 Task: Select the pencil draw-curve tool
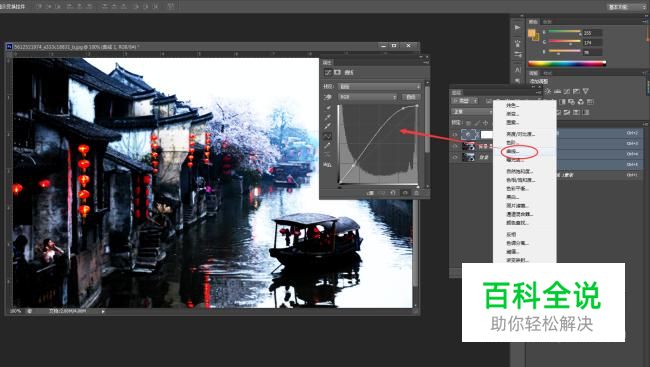point(327,146)
